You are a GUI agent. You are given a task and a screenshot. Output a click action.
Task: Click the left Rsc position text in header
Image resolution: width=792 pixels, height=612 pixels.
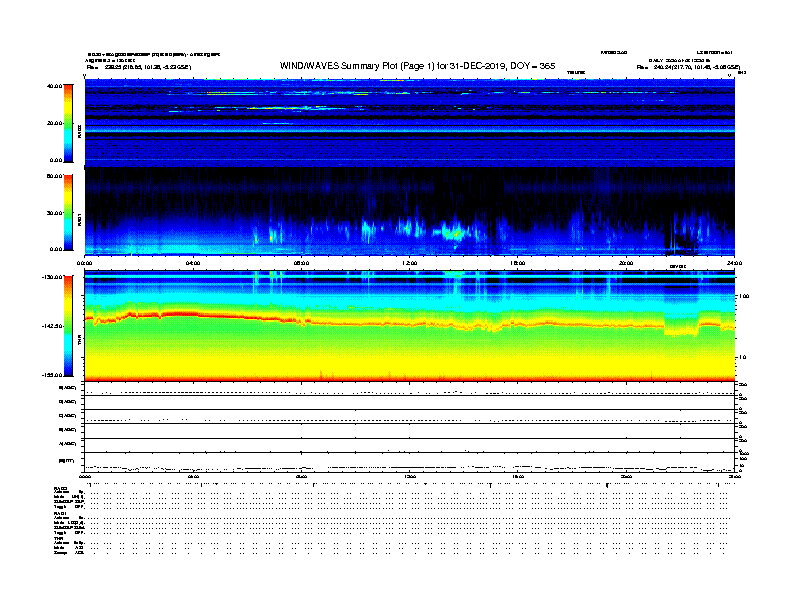coord(139,67)
